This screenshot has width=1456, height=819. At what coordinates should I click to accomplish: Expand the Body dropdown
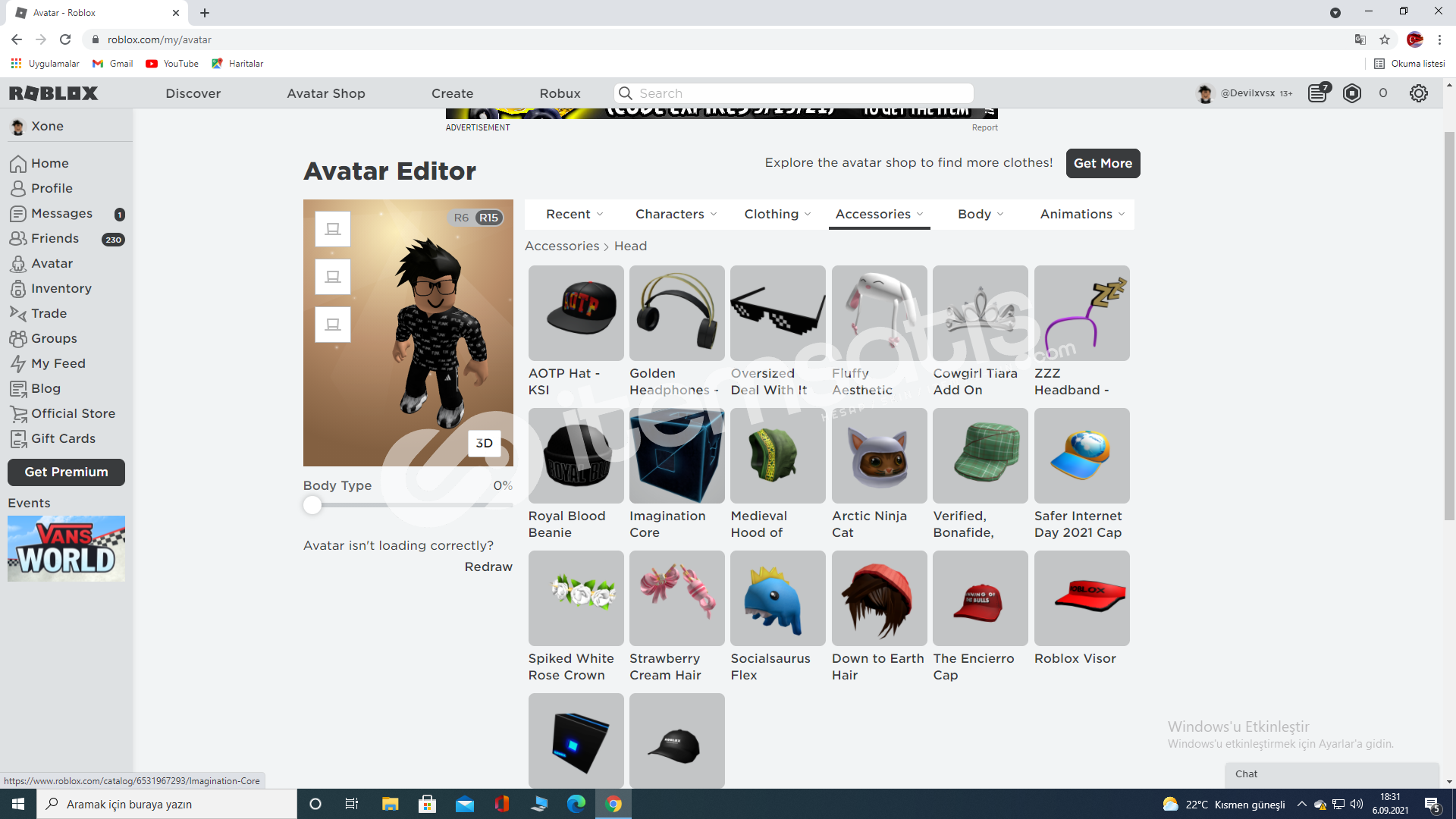(981, 215)
